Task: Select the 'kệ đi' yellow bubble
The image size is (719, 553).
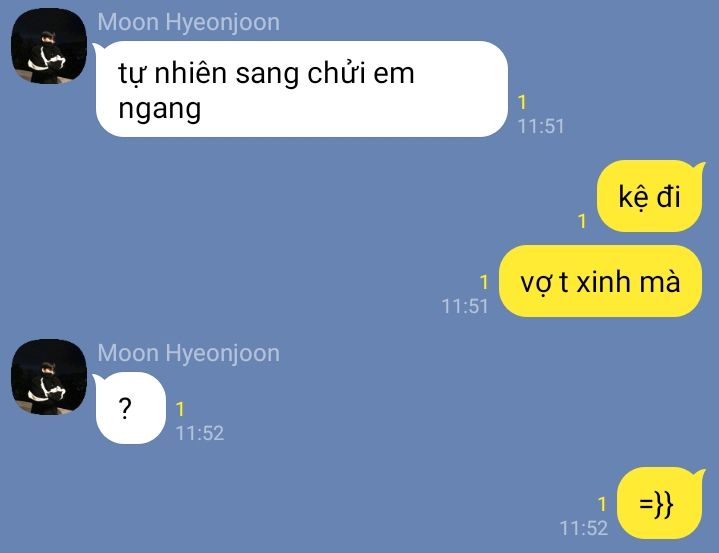Action: 650,196
